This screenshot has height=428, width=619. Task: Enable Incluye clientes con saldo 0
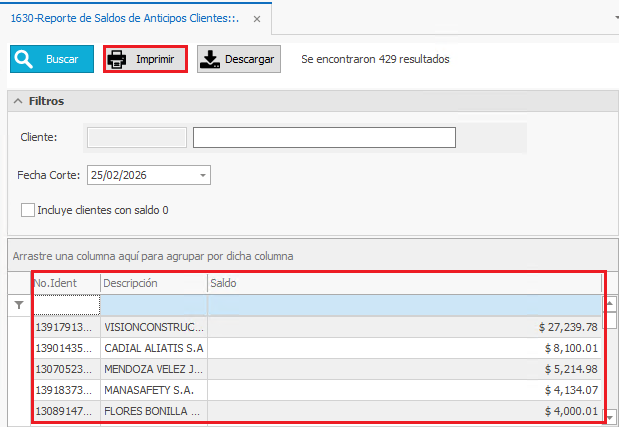coord(28,210)
